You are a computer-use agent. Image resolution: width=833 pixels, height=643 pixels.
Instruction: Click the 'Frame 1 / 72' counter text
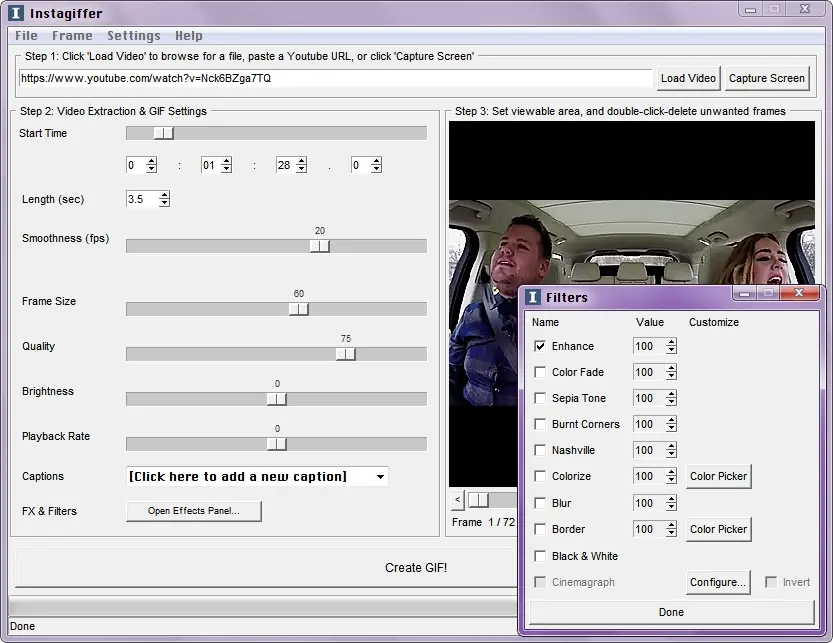483,522
